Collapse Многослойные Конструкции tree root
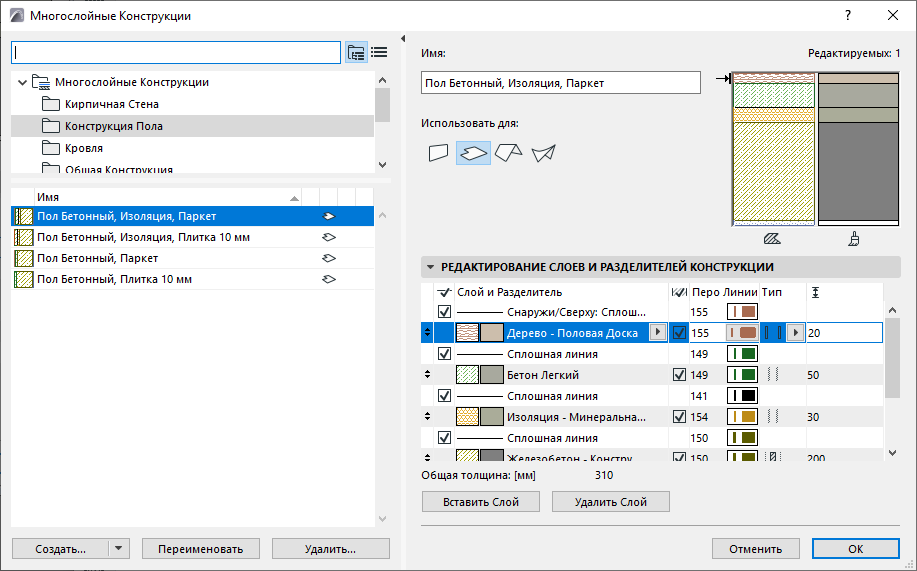Viewport: 917px width, 571px height. tap(22, 82)
